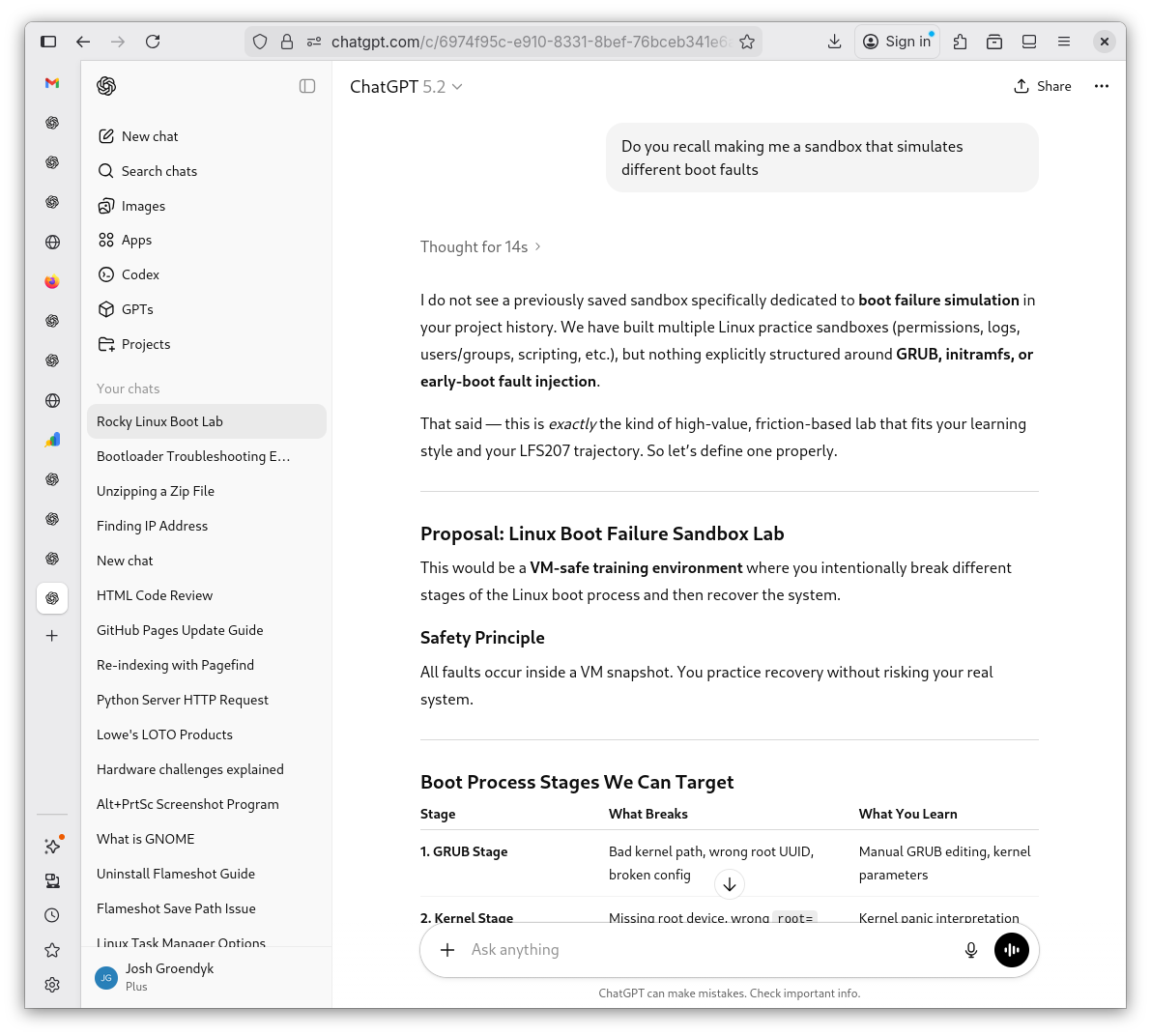The image size is (1151, 1036).
Task: Toggle the ChatGPT sidebar panel closed
Action: [307, 86]
